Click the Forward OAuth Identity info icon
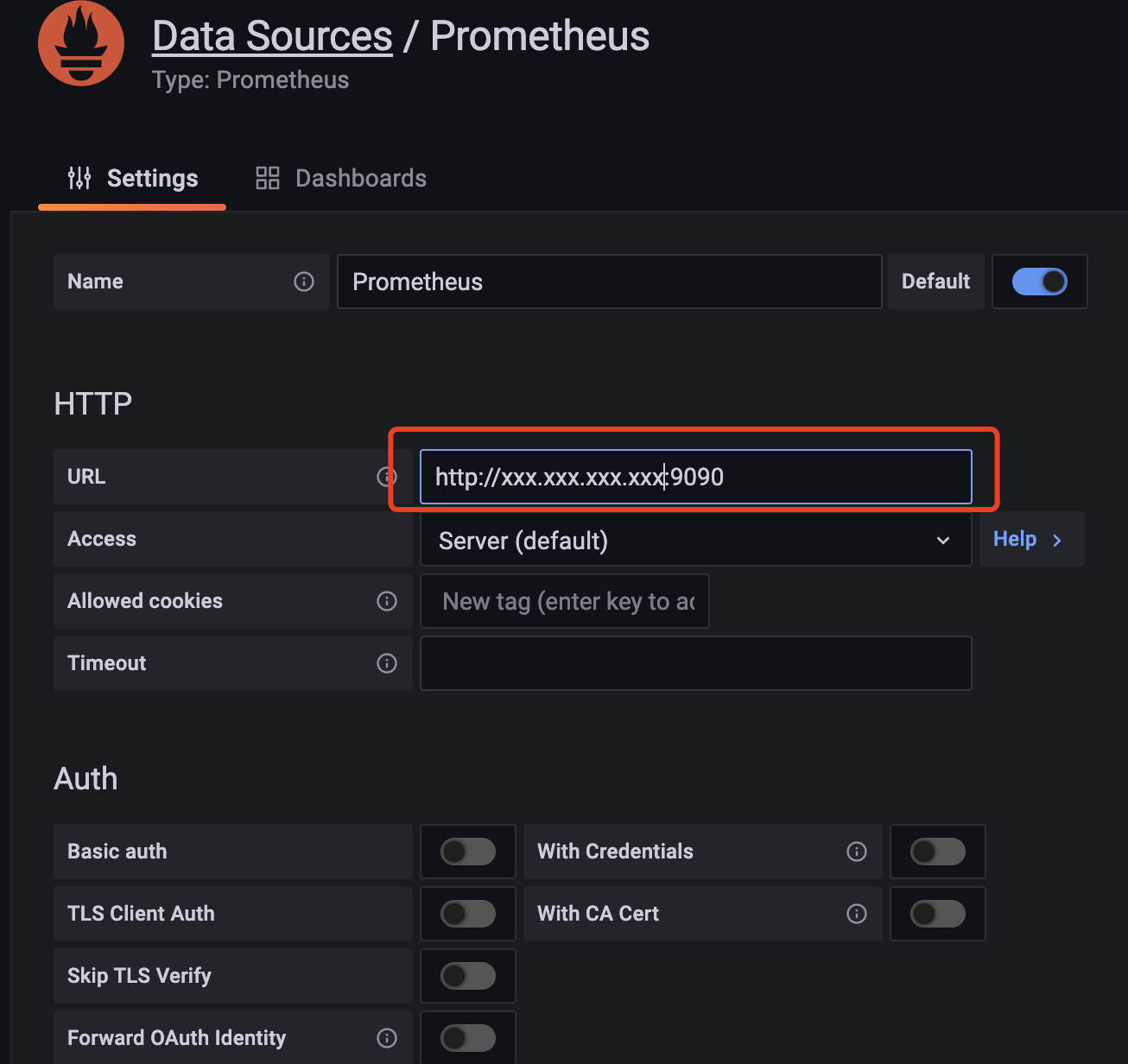 pyautogui.click(x=387, y=1038)
